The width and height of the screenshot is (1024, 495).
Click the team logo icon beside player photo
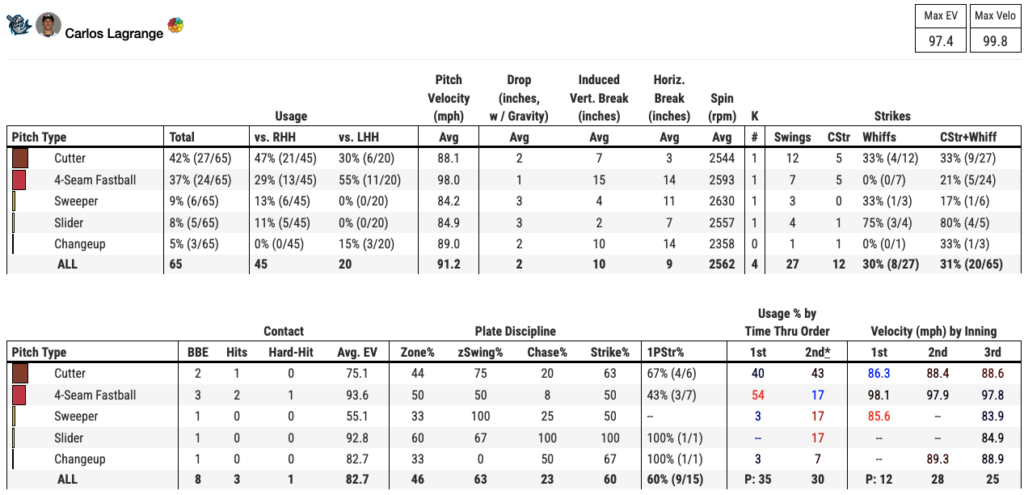[18, 26]
